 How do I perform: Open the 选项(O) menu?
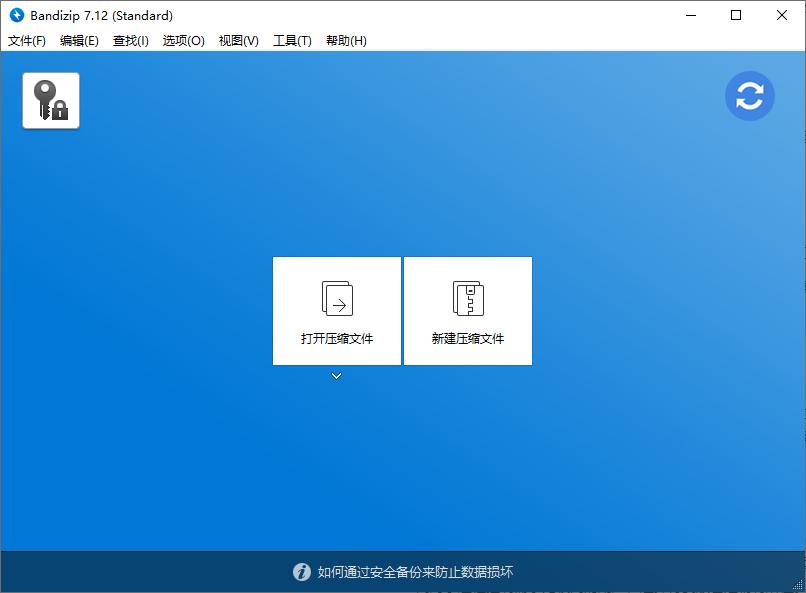[x=183, y=41]
